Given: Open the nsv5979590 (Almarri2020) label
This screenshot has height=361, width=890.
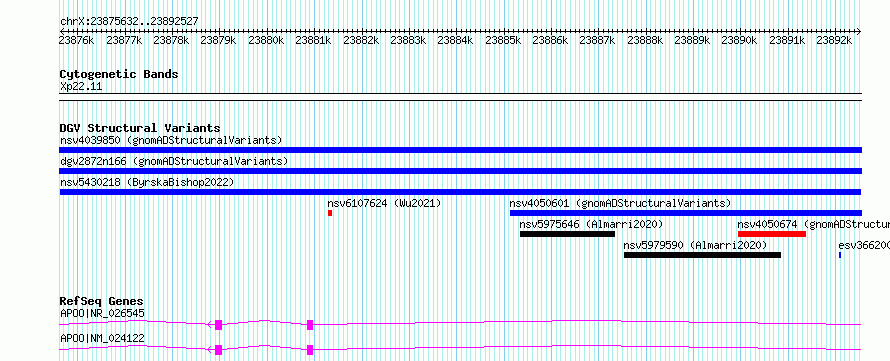Looking at the screenshot, I should point(695,245).
